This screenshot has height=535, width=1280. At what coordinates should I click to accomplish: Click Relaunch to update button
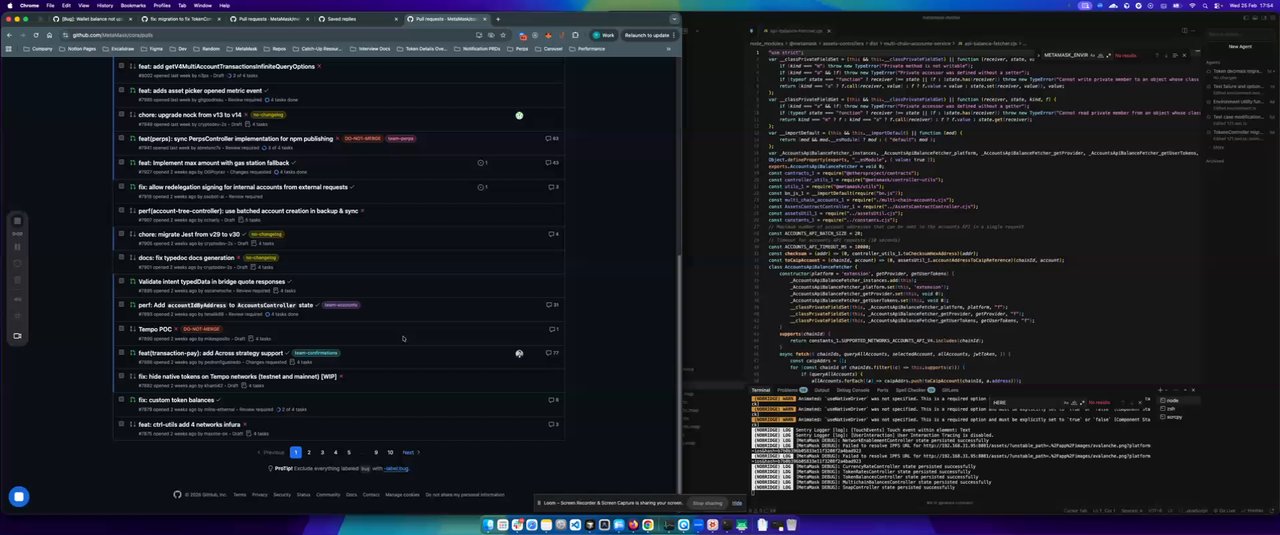pyautogui.click(x=647, y=35)
